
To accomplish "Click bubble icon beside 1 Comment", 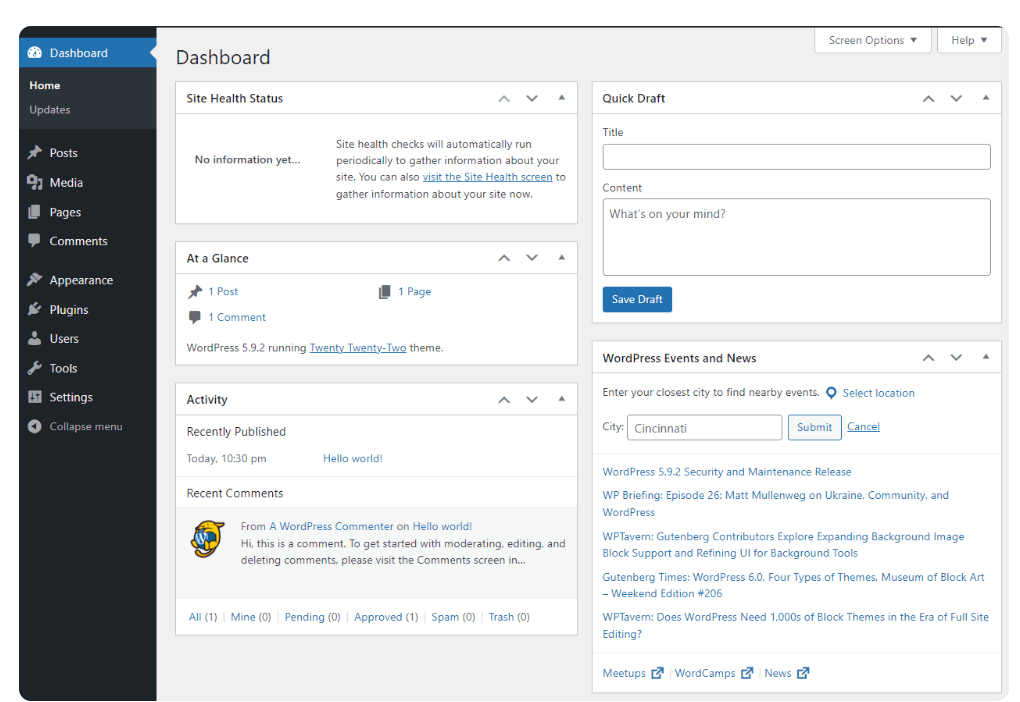I will [195, 317].
